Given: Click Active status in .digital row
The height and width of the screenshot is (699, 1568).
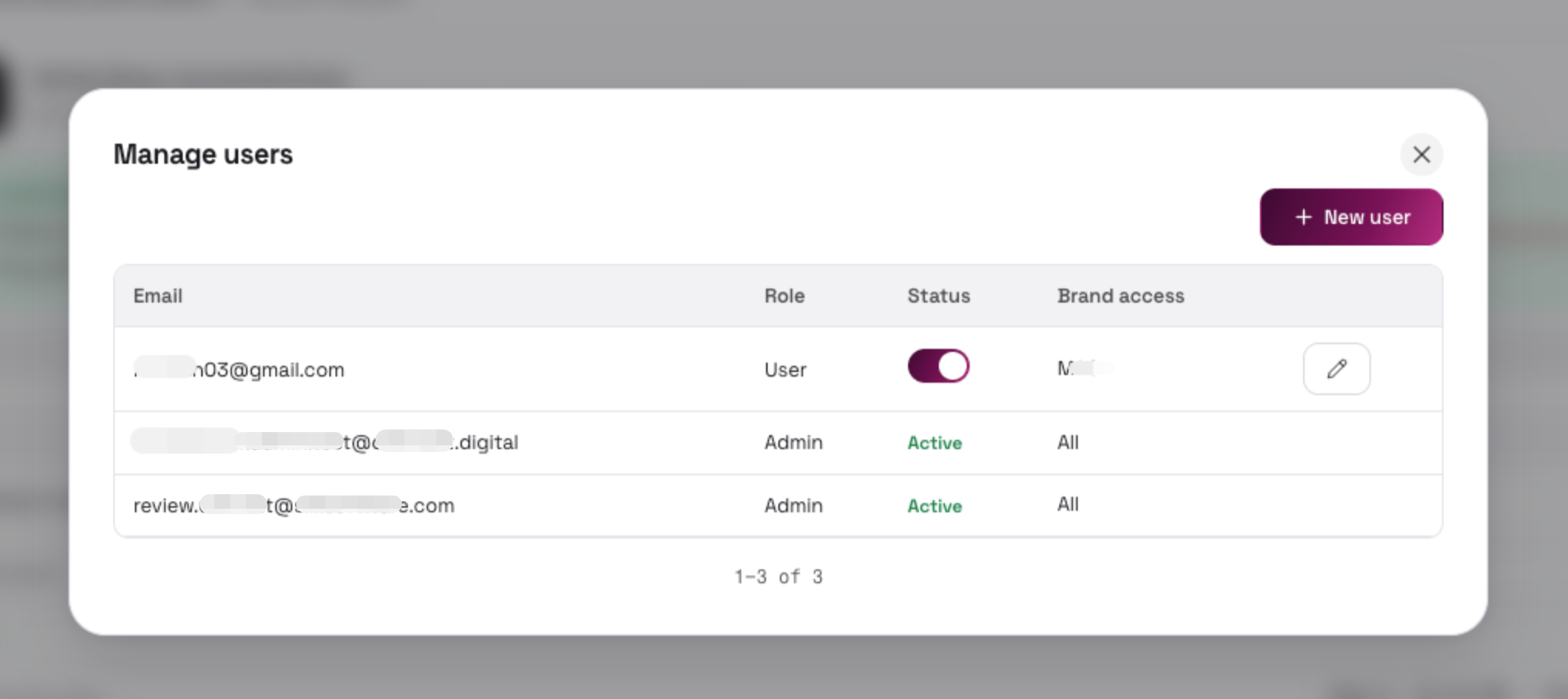Looking at the screenshot, I should pyautogui.click(x=935, y=443).
